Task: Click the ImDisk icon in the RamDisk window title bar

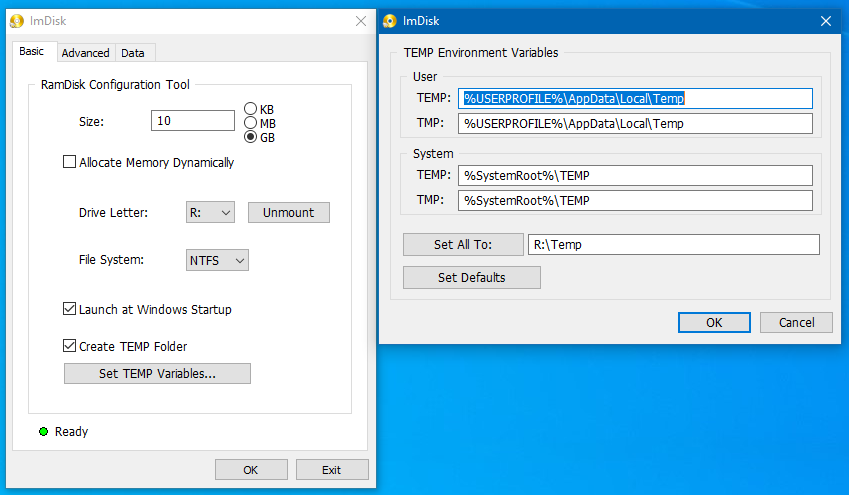Action: click(x=17, y=21)
